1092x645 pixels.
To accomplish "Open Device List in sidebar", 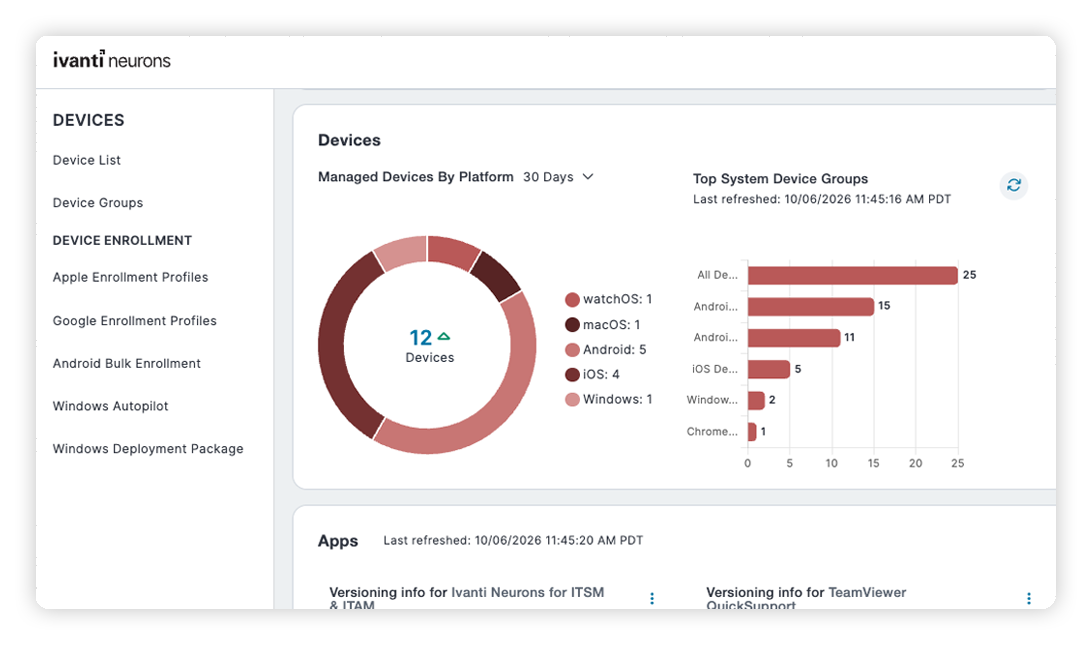I will (86, 160).
